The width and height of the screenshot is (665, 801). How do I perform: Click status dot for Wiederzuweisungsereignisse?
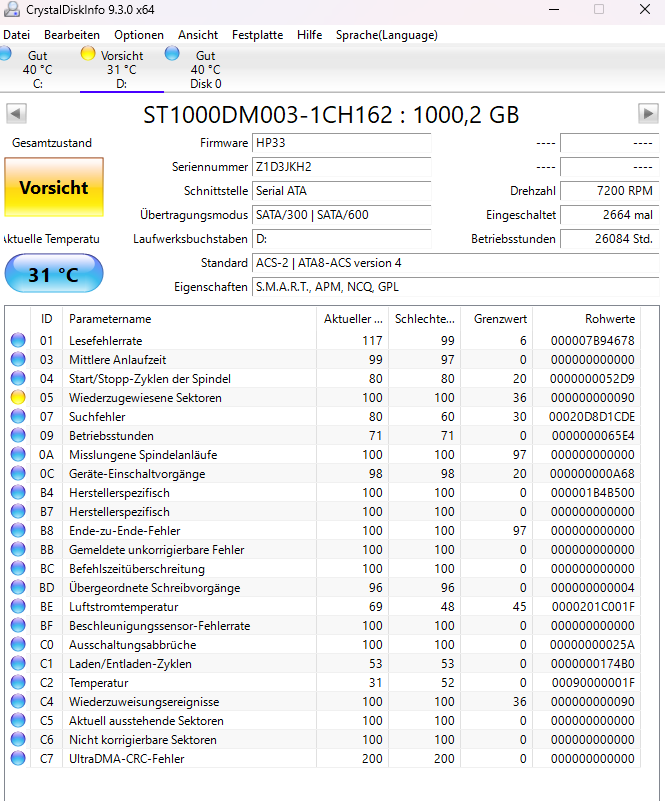click(x=18, y=701)
